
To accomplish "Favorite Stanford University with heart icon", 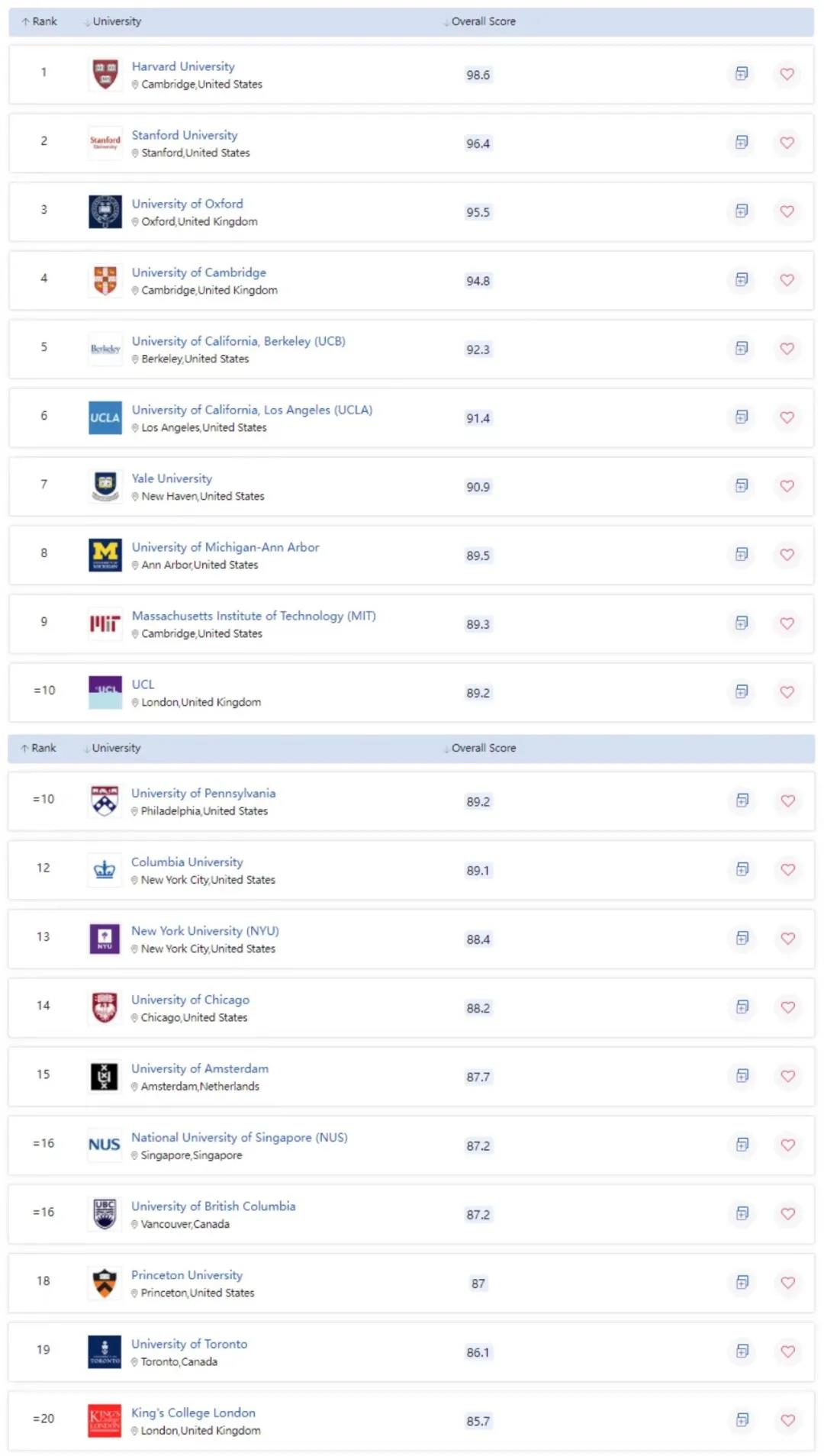I will 787,143.
